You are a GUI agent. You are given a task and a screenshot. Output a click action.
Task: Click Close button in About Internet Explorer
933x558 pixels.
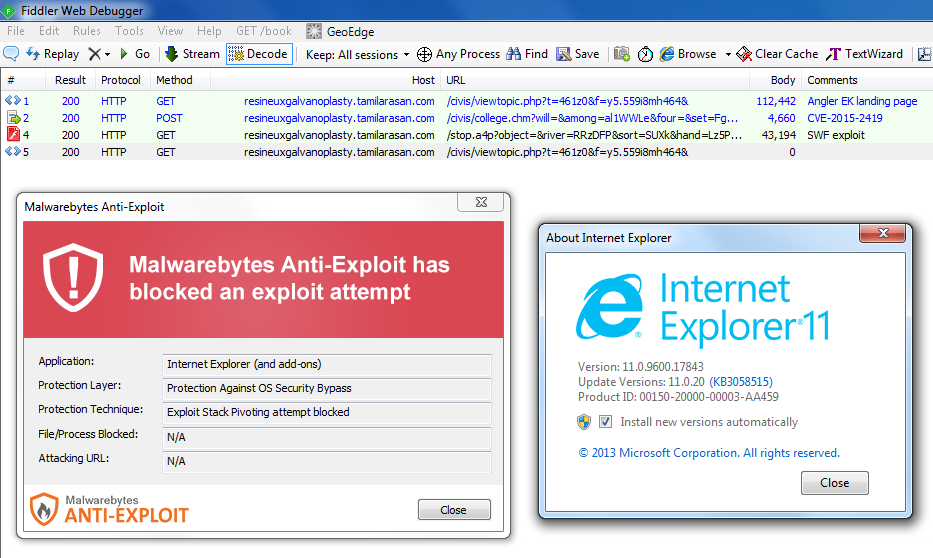[834, 483]
